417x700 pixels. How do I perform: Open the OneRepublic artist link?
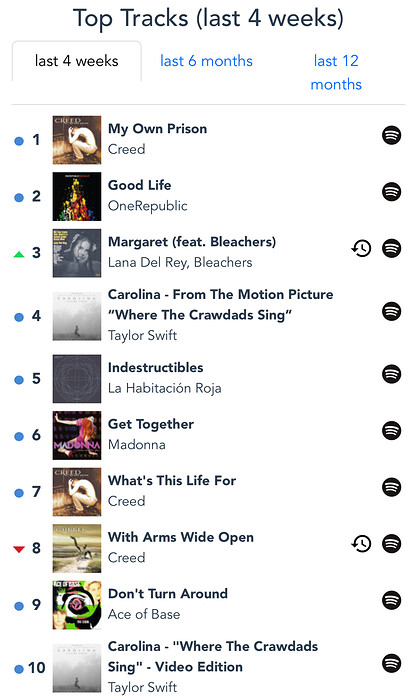[x=148, y=206]
